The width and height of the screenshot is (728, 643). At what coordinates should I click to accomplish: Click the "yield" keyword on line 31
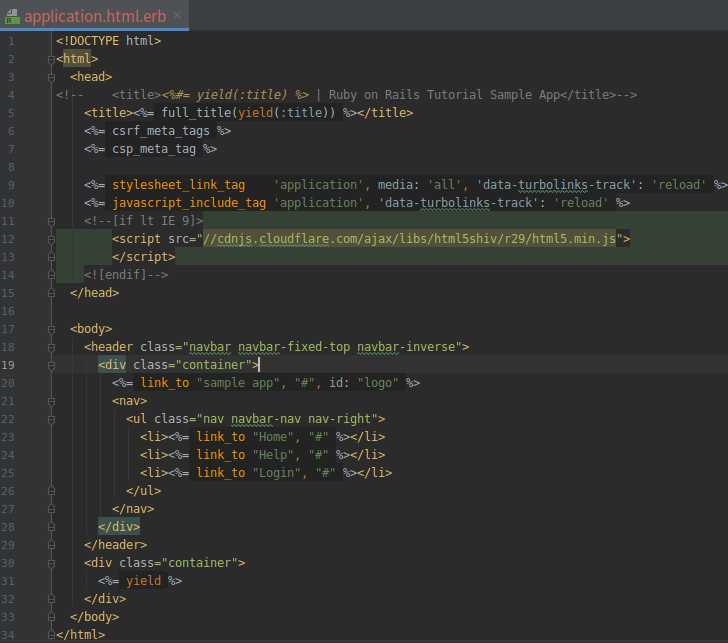[143, 581]
